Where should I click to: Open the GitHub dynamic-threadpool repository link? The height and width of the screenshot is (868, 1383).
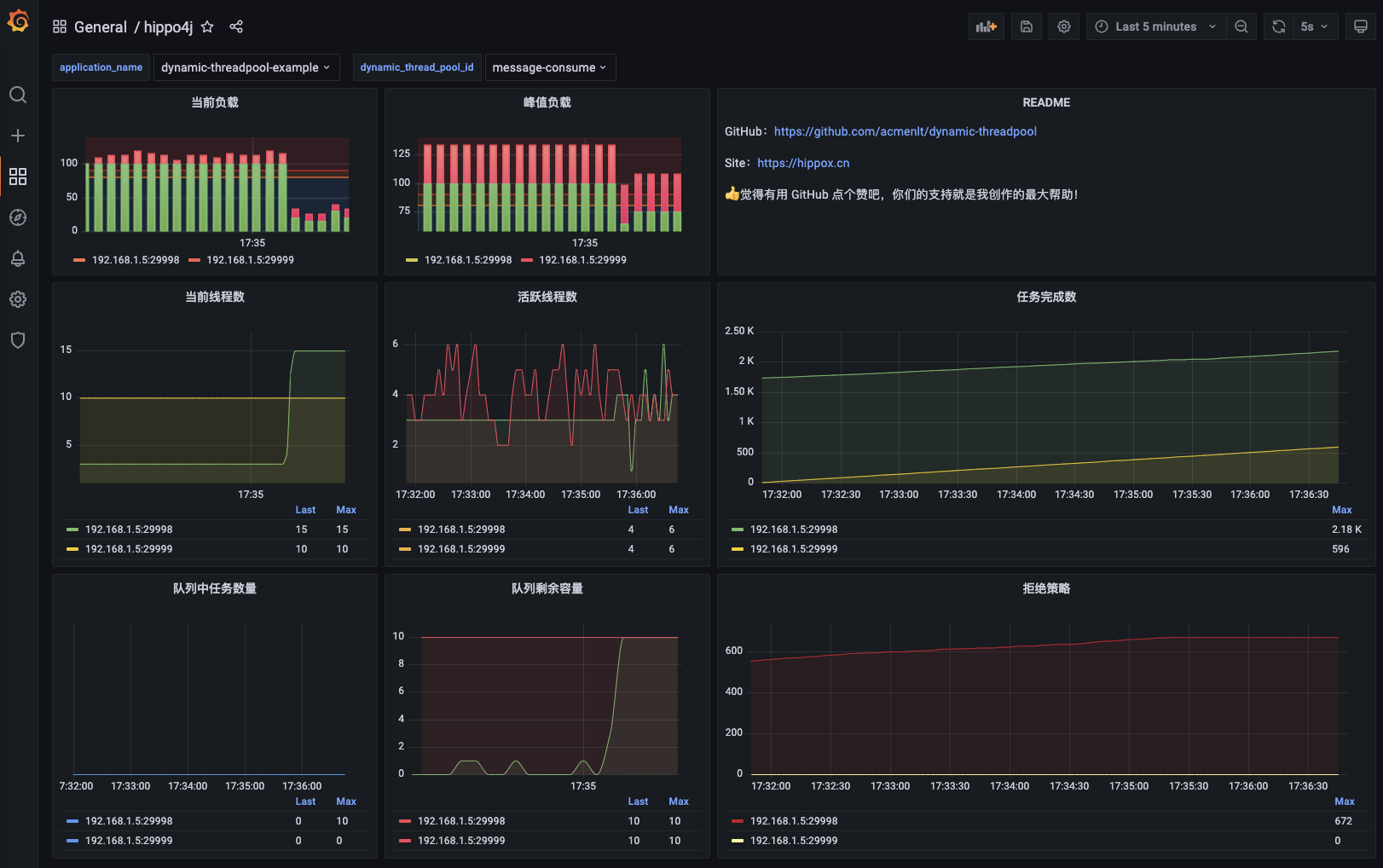[x=905, y=131]
